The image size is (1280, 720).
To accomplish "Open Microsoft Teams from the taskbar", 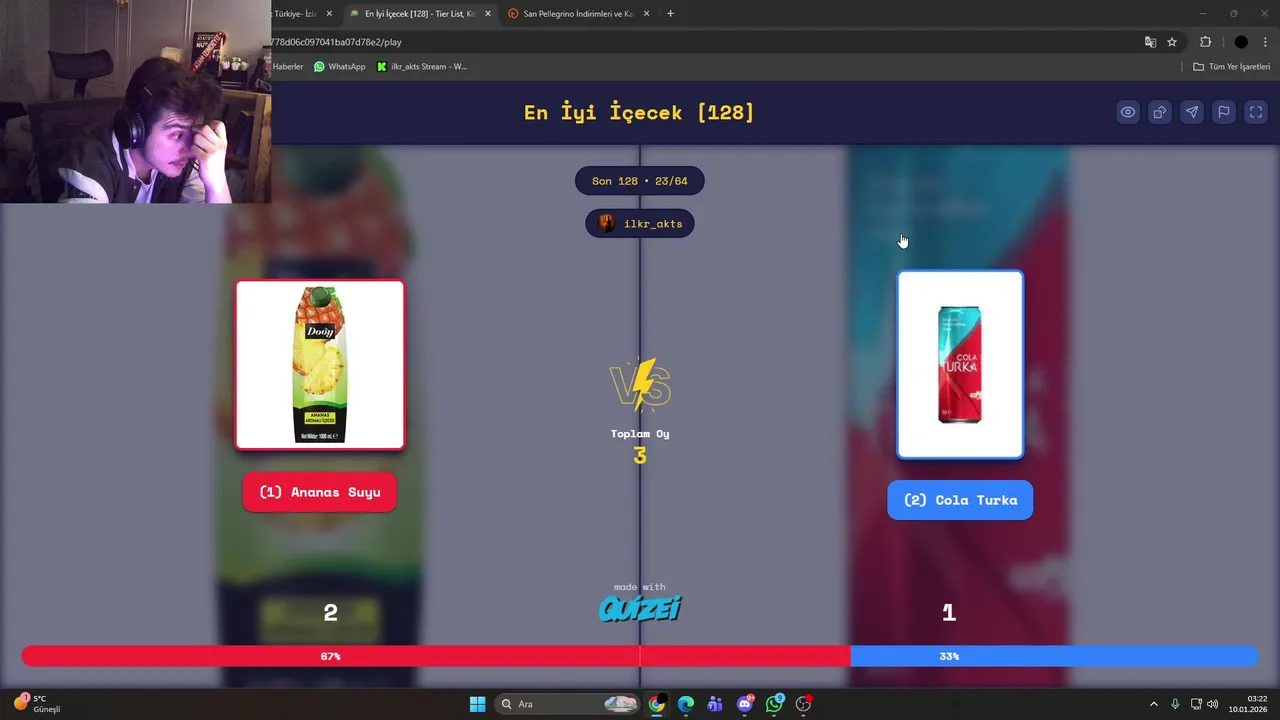I will (715, 704).
